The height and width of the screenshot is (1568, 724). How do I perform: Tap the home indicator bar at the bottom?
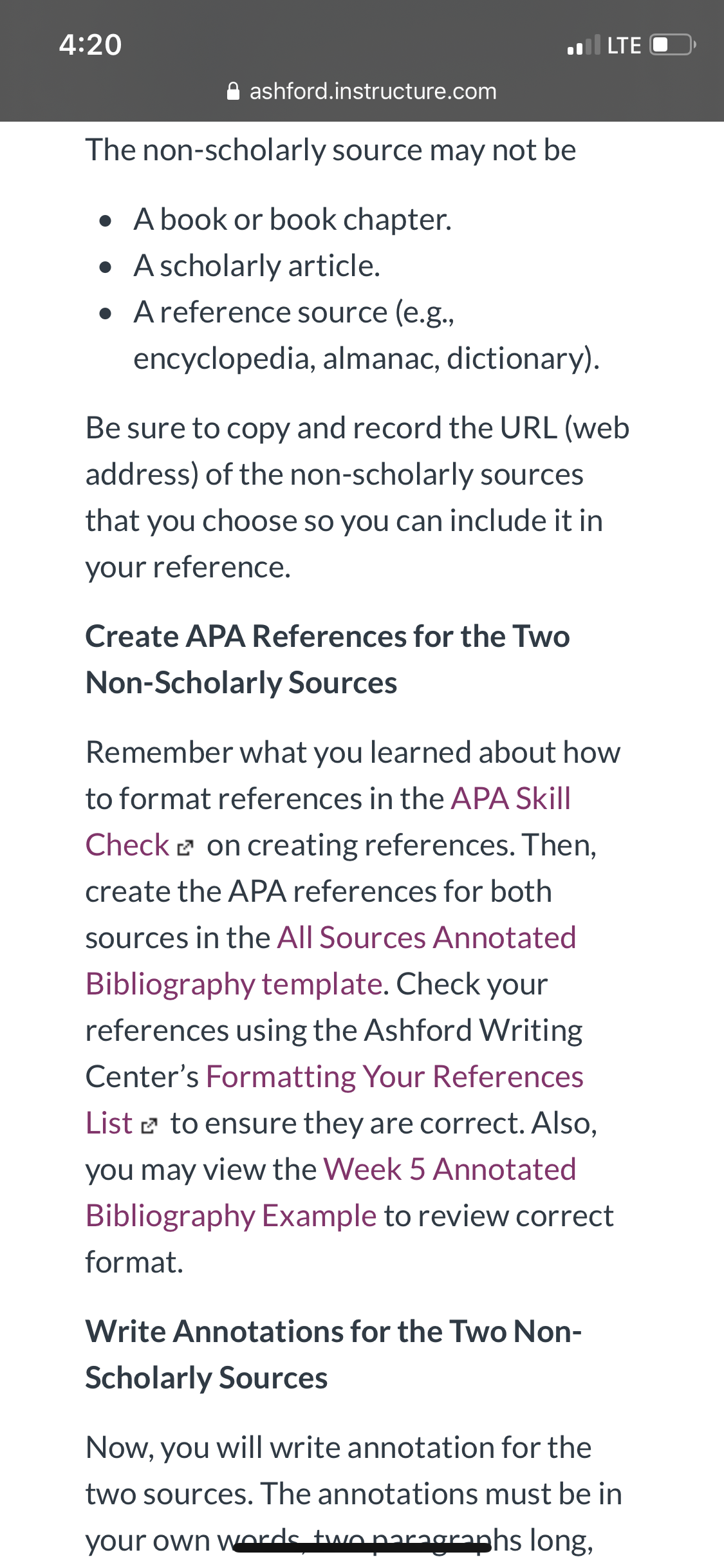tap(362, 1548)
